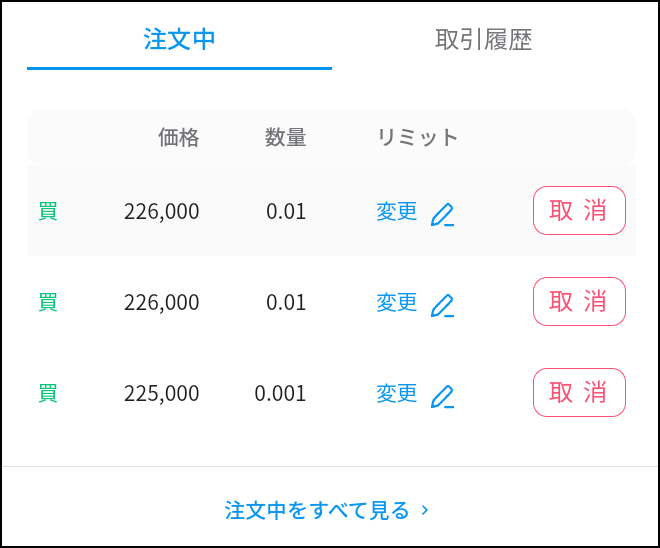Click pencil edit icon in second order row
660x548 pixels.
coord(442,305)
